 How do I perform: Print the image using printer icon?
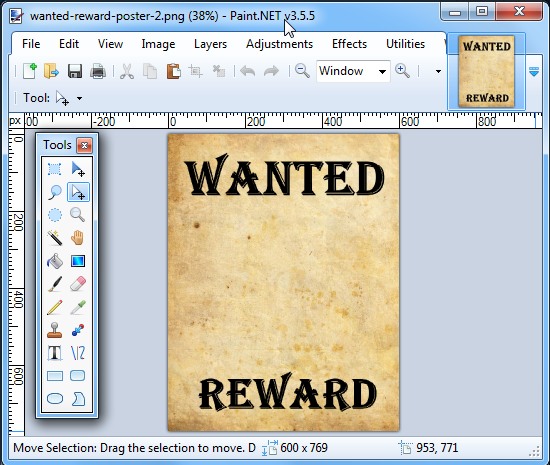click(x=98, y=71)
